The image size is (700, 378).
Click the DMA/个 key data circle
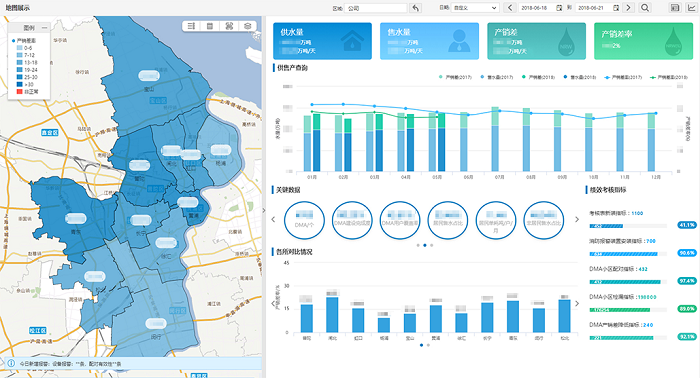coord(304,220)
